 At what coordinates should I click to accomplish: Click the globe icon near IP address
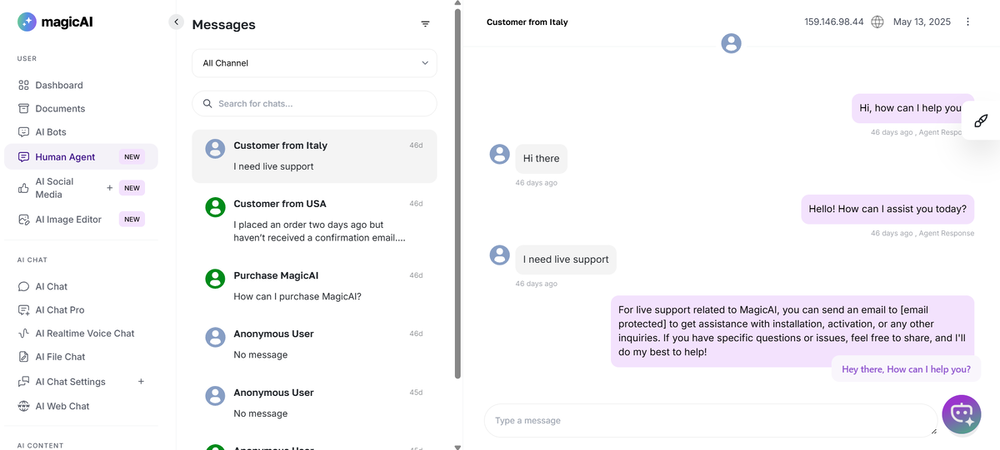[877, 22]
